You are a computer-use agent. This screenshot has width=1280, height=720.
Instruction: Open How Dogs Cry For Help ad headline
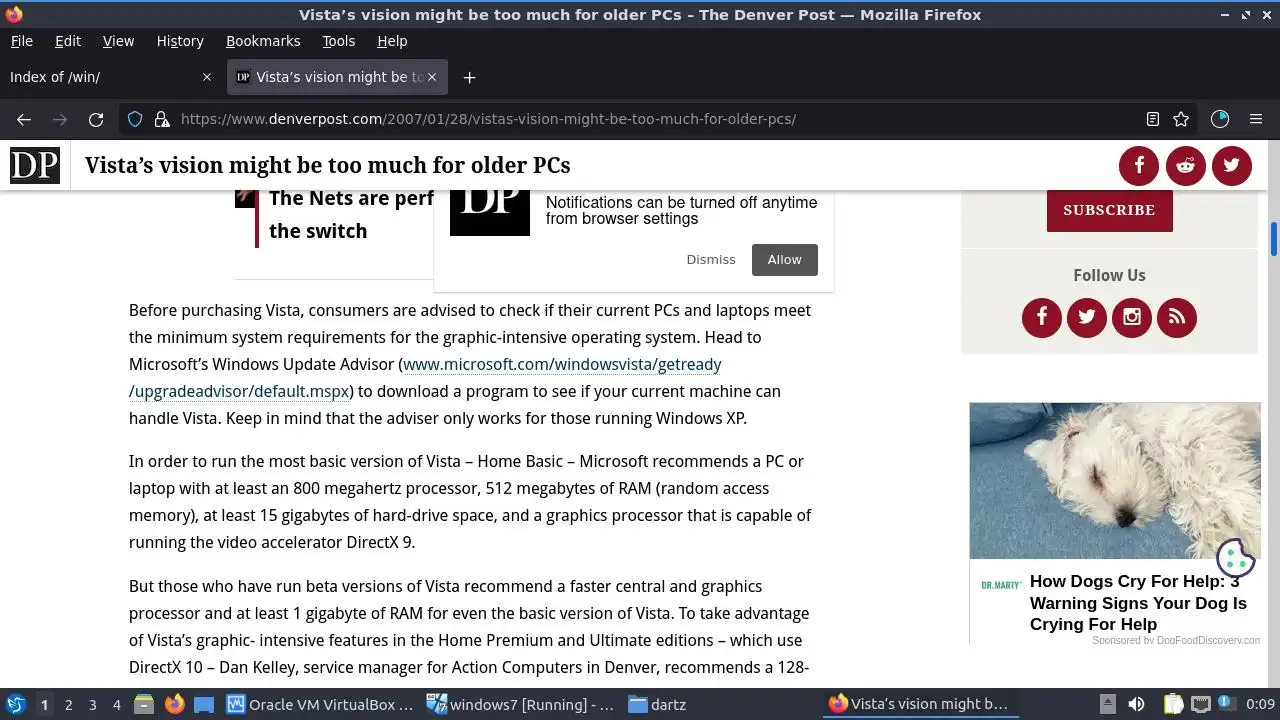(1138, 603)
